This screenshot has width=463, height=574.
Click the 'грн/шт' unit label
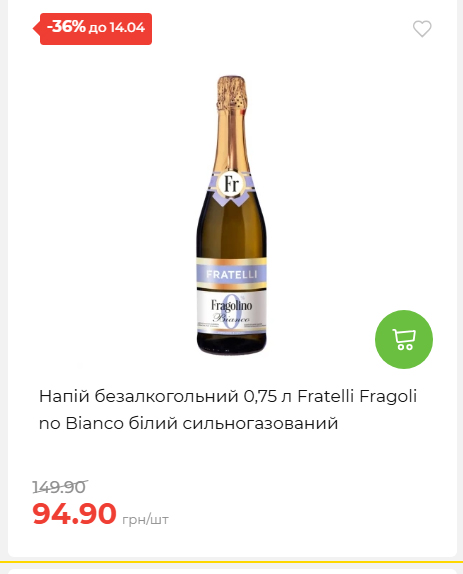click(x=145, y=519)
